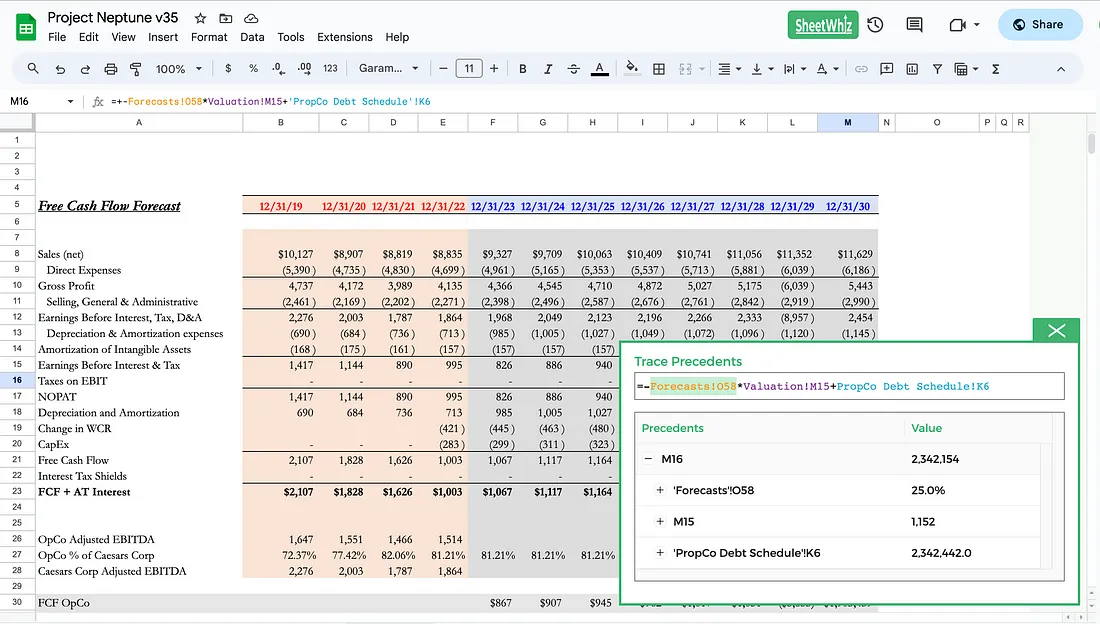Viewport: 1100px width, 624px height.
Task: Click the Create a filter icon
Action: tap(937, 69)
